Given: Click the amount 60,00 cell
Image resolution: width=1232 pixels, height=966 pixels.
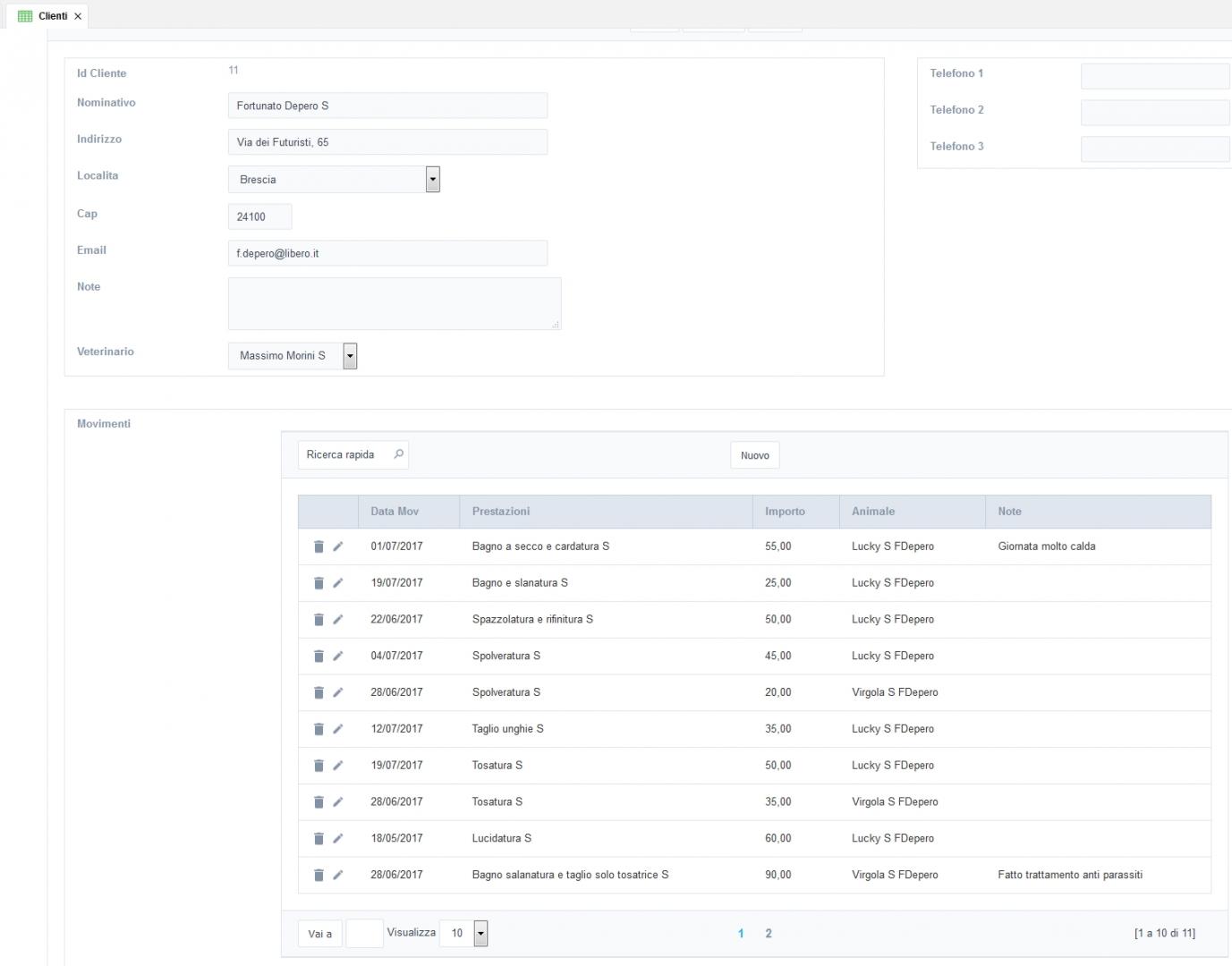Looking at the screenshot, I should pos(778,839).
